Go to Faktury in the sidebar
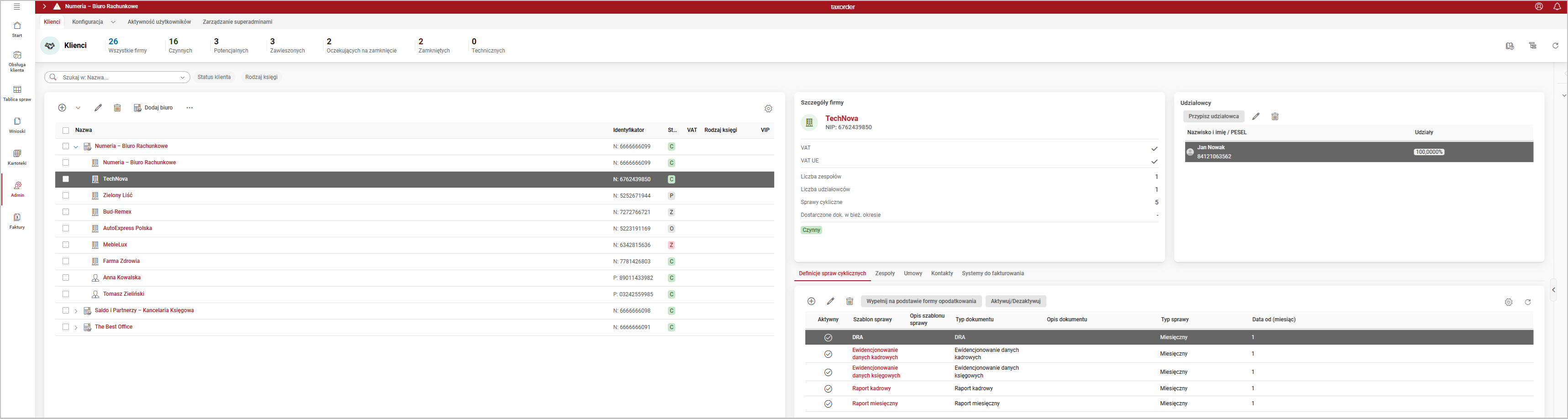1568x419 pixels. (17, 221)
